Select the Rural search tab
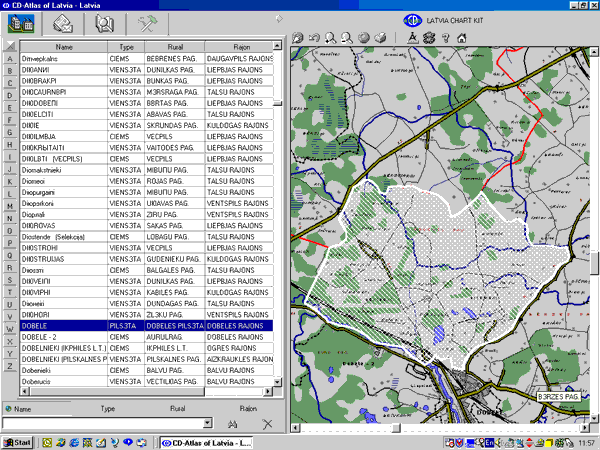Image resolution: width=600 pixels, height=450 pixels. [178, 409]
